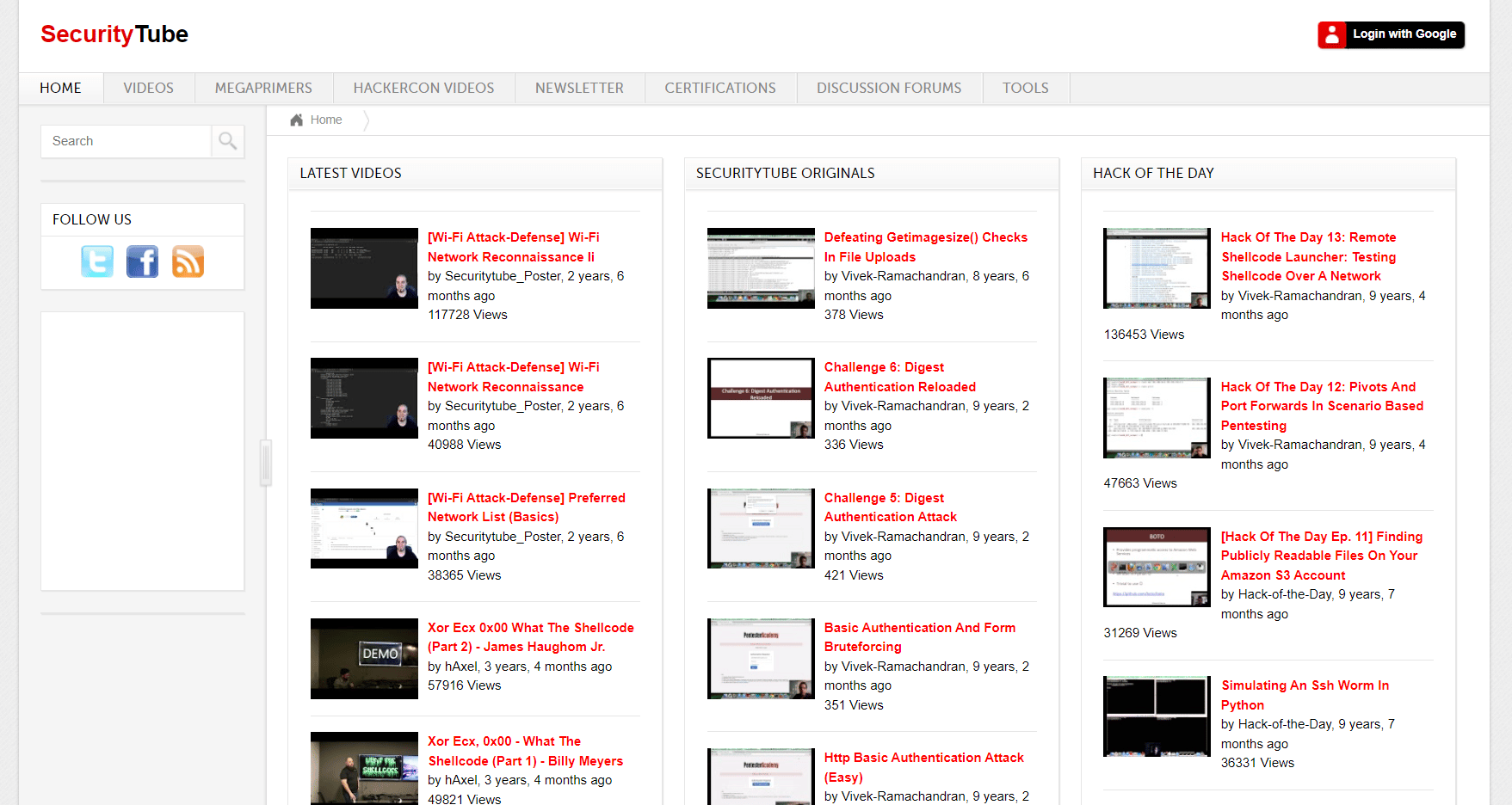Open thumbnail of Defeating Getimagesize() Checks
Viewport: 1512px width, 805px height.
[761, 268]
